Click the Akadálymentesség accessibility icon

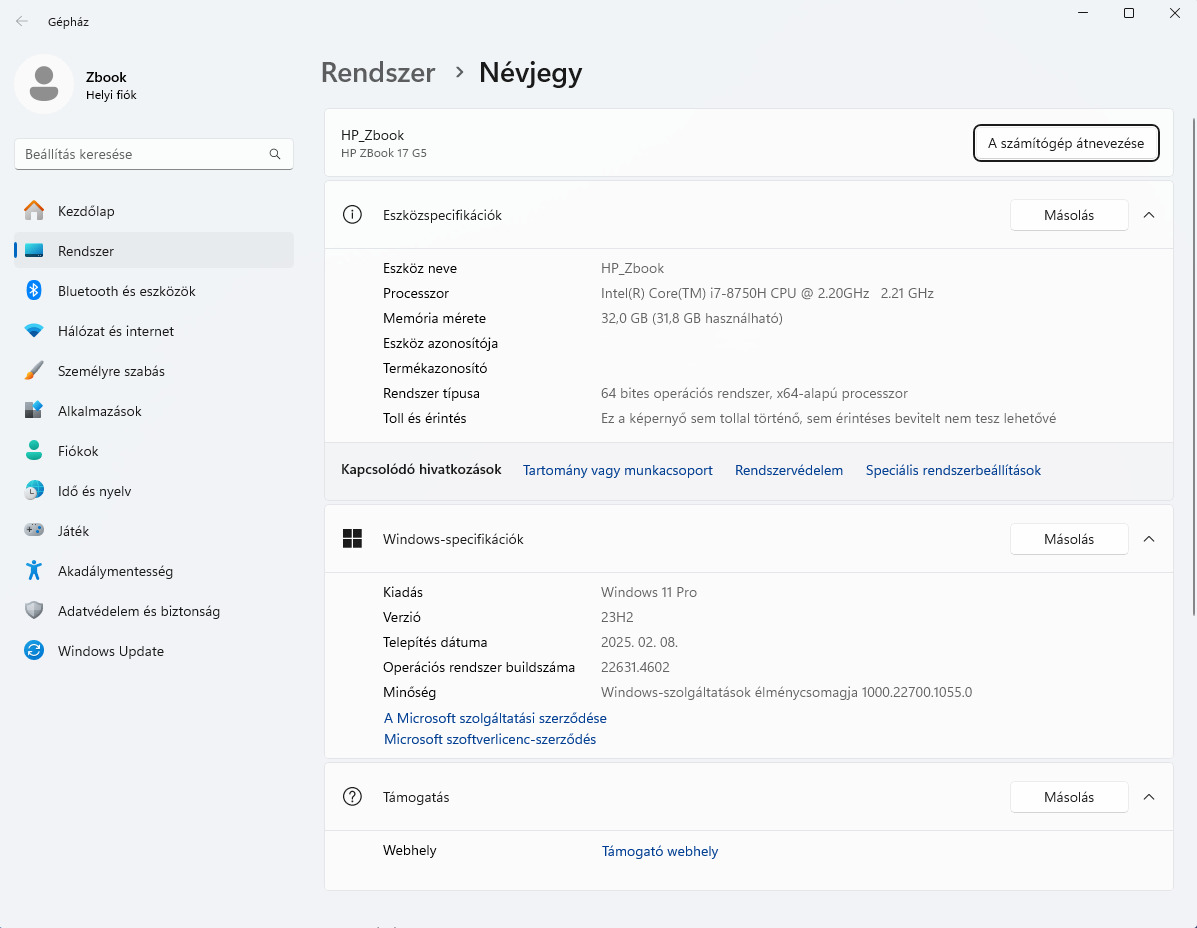click(34, 570)
